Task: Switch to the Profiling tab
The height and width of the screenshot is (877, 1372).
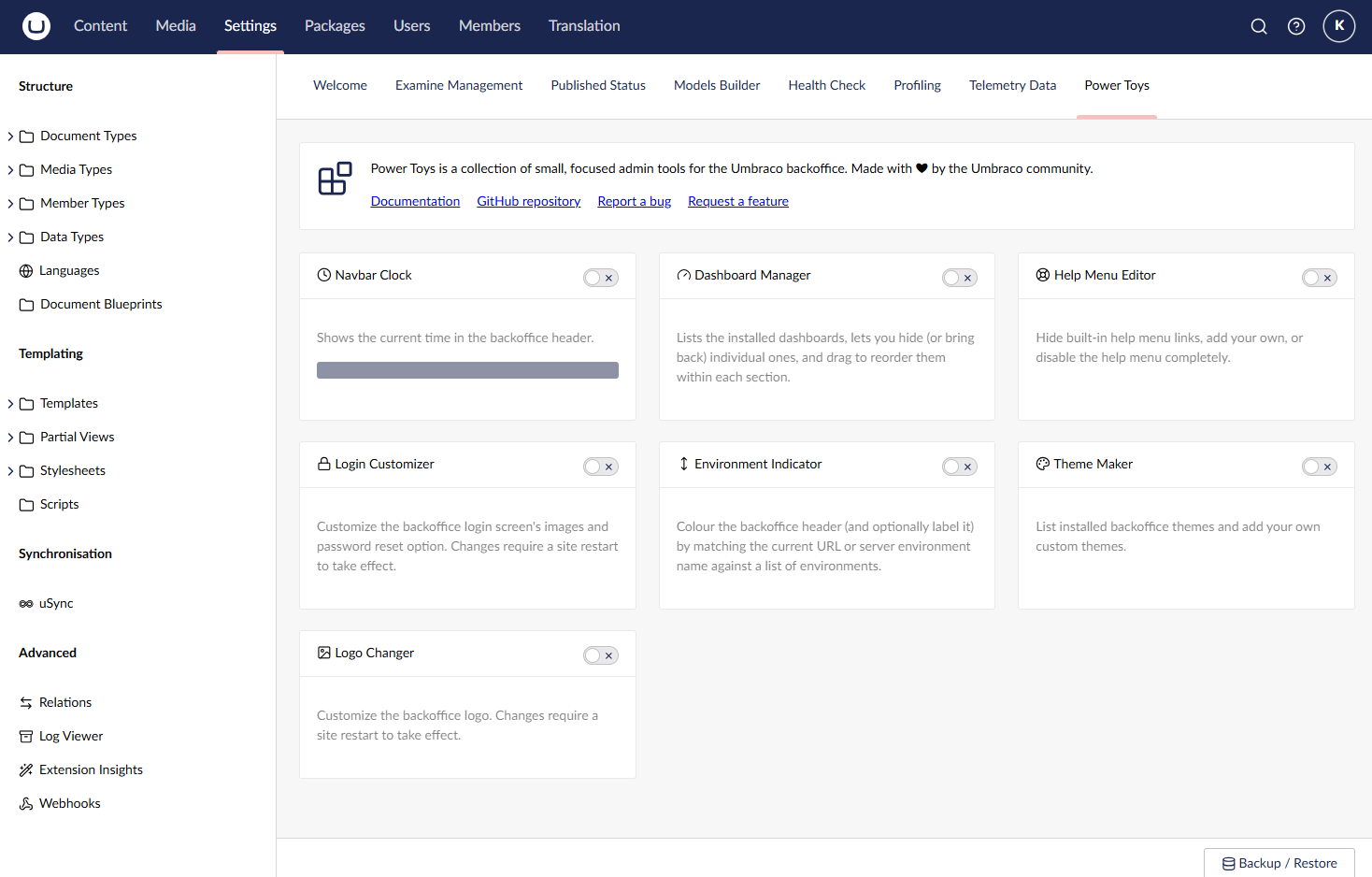Action: click(x=917, y=85)
